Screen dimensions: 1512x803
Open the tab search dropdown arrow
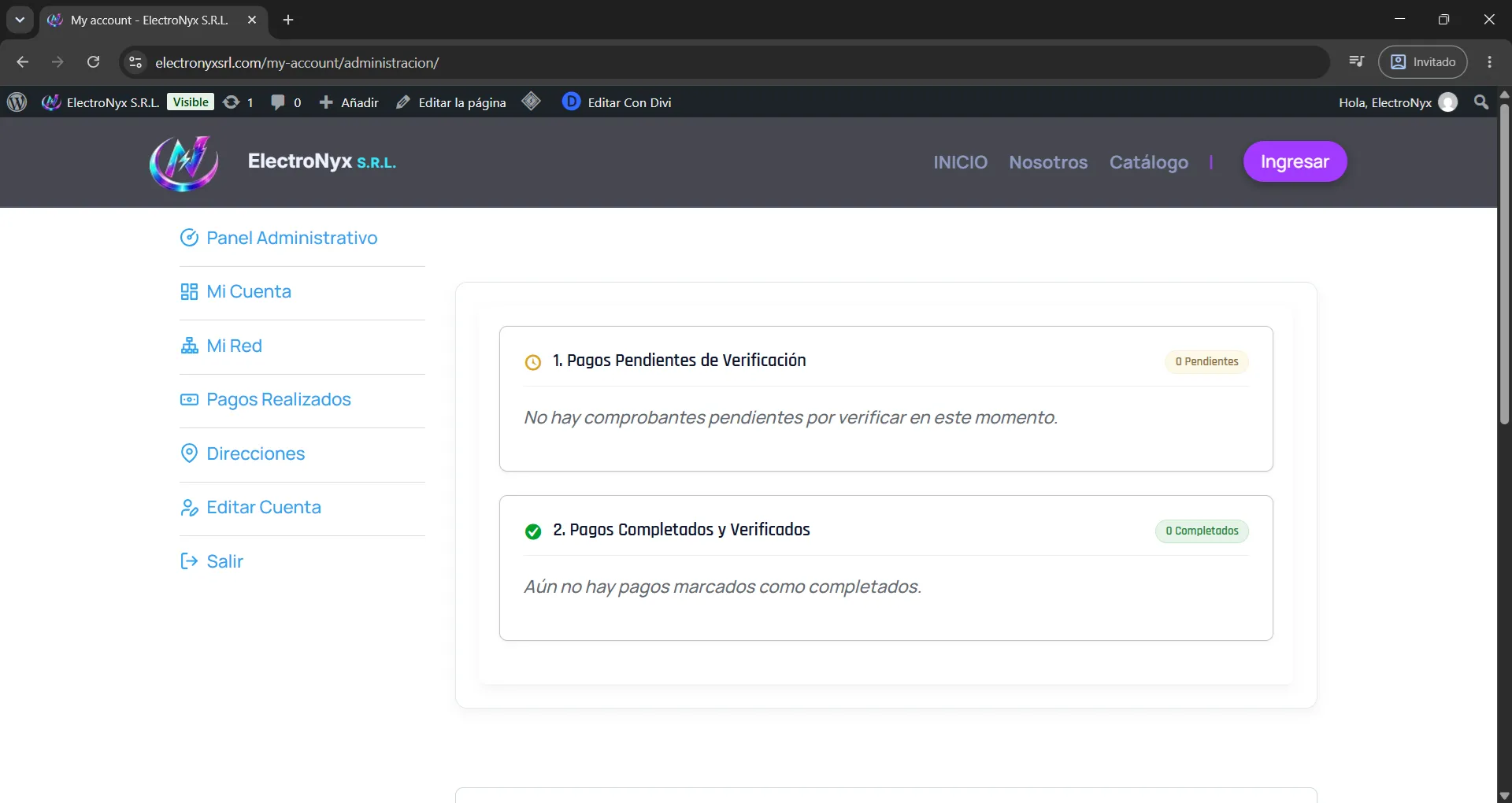click(20, 20)
